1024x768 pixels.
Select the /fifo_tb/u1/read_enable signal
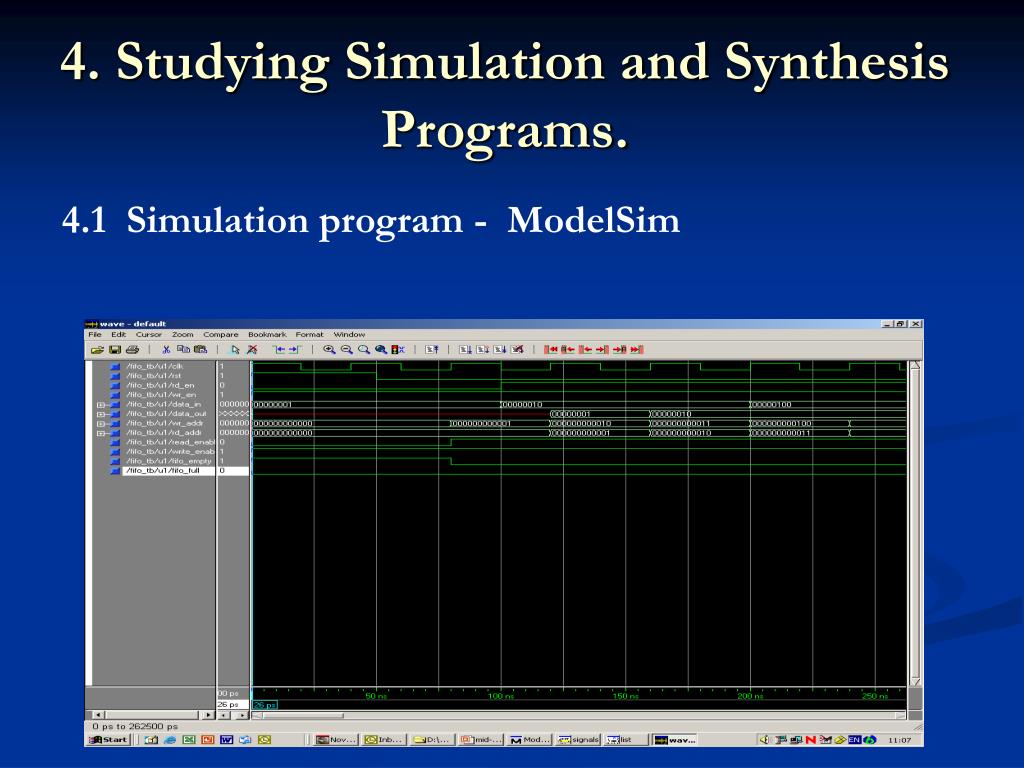(170, 442)
